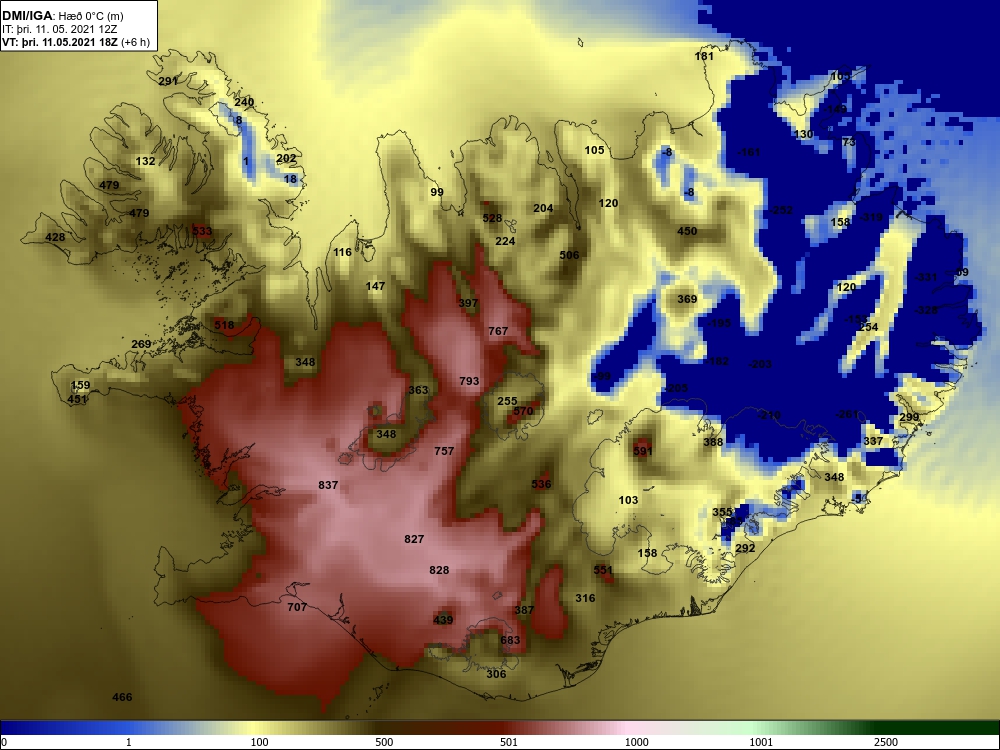Click the '240' value label
The image size is (1000, 750).
point(244,103)
